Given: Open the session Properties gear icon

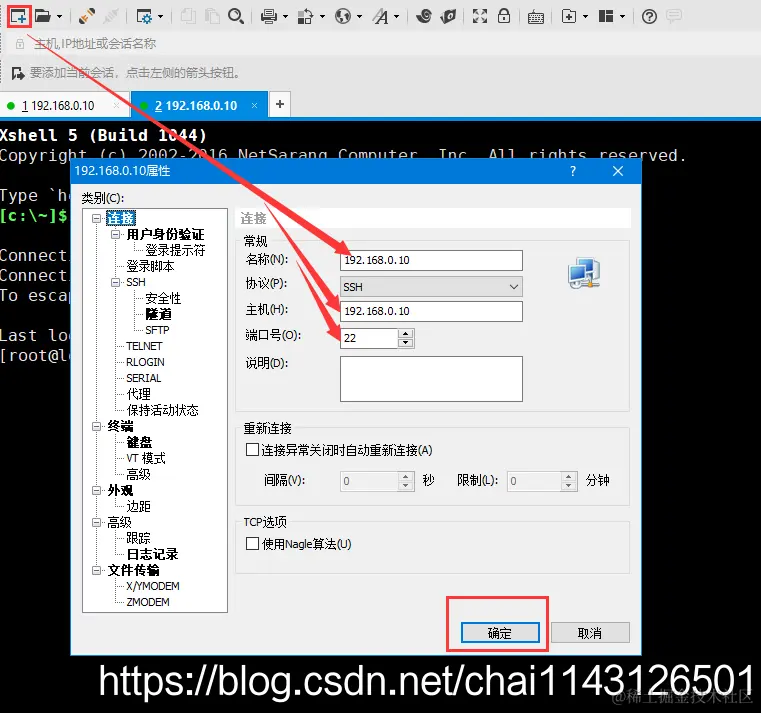Looking at the screenshot, I should tap(144, 17).
